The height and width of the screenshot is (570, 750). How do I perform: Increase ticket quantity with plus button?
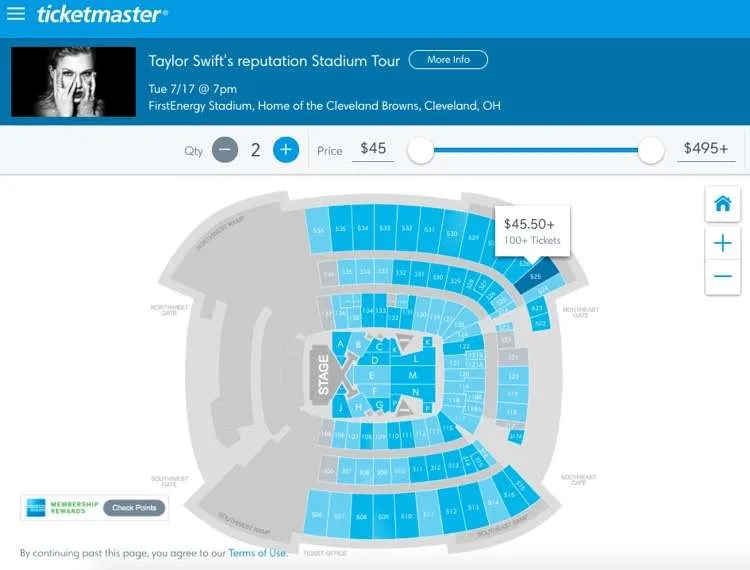(286, 150)
